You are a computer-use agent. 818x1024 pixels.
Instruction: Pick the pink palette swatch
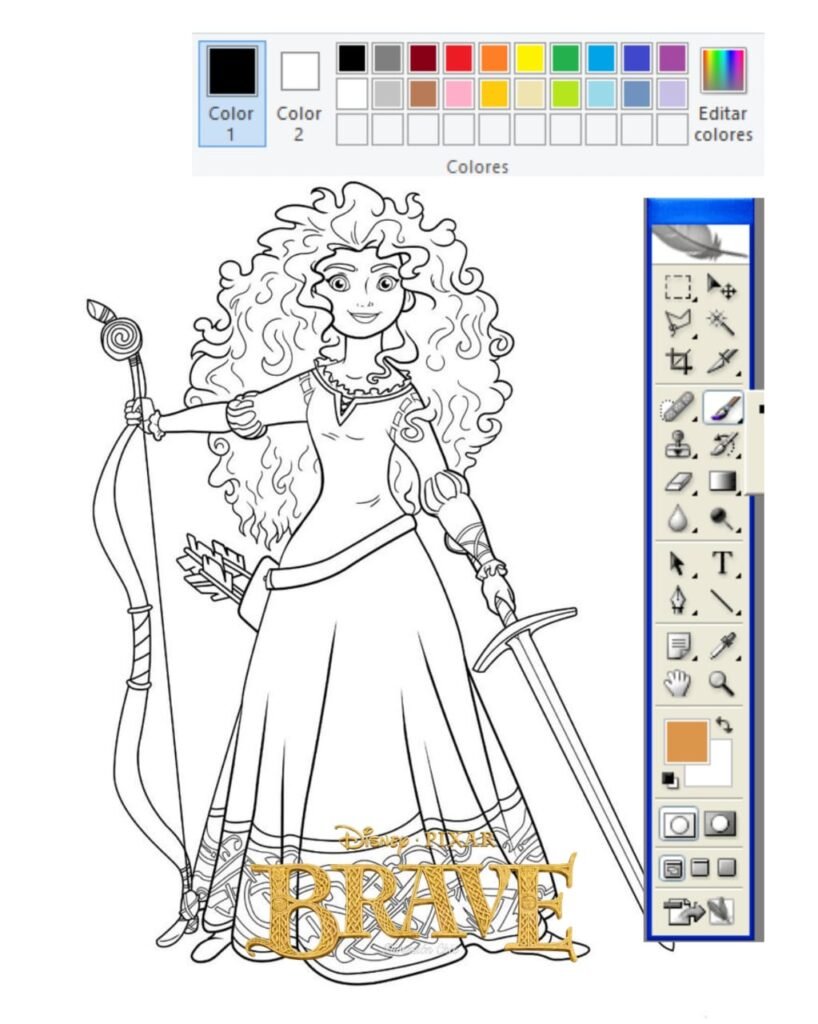[459, 94]
